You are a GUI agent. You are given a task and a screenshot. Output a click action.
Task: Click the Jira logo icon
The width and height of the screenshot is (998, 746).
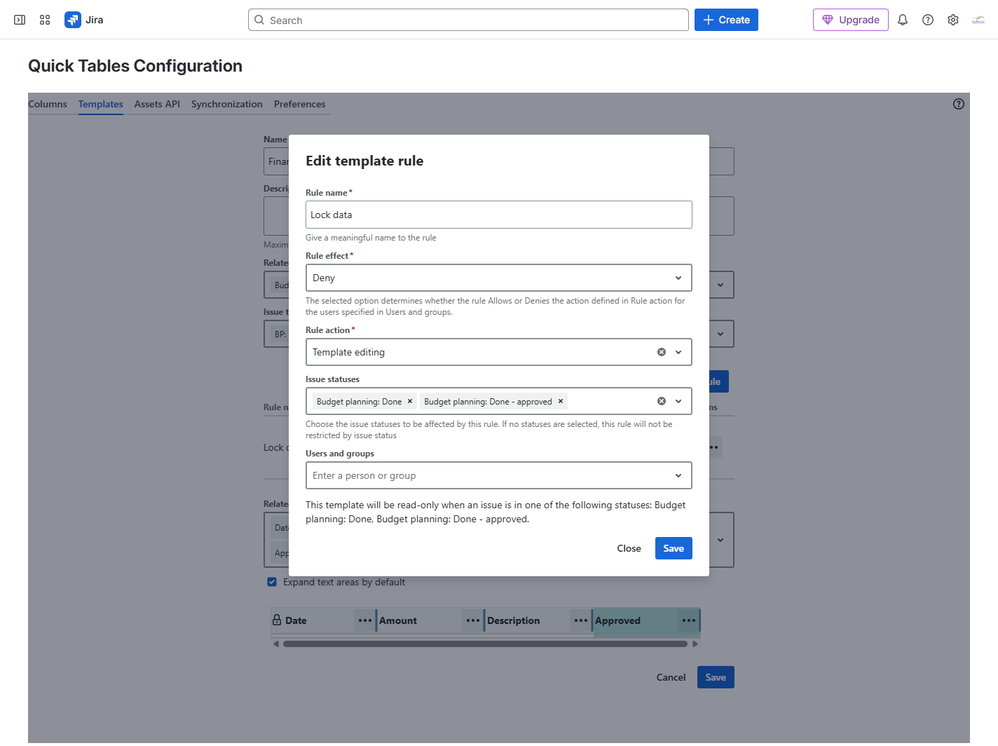[x=73, y=20]
